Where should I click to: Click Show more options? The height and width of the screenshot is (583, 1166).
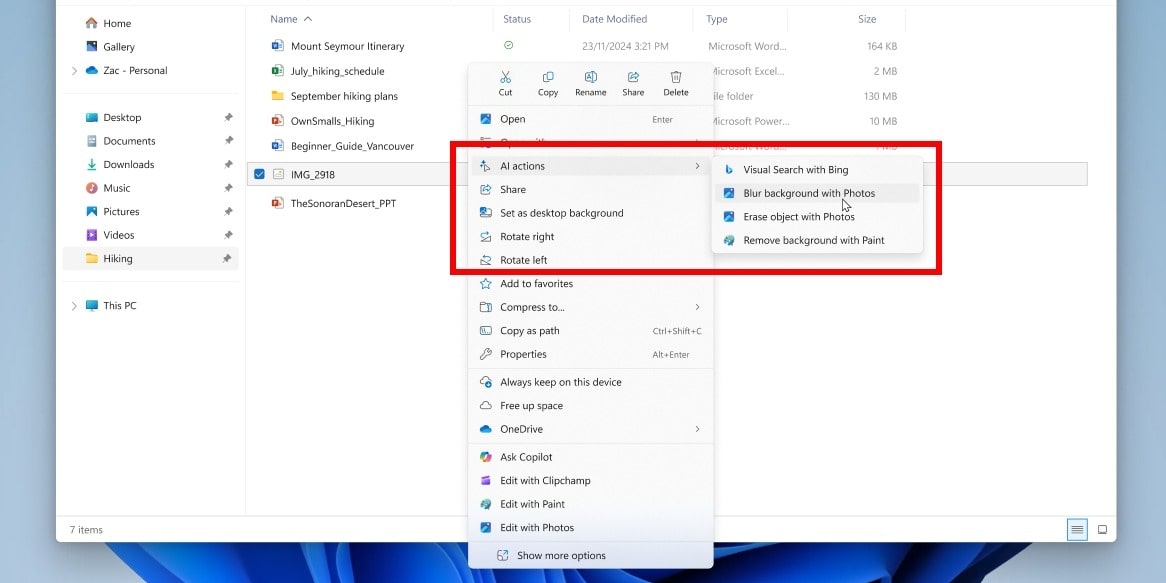(560, 556)
